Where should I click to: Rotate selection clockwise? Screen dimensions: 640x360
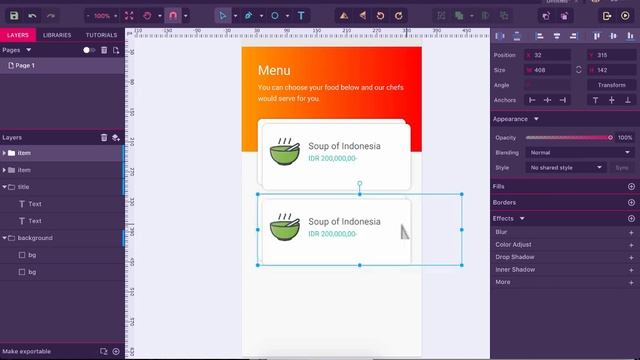[x=399, y=16]
